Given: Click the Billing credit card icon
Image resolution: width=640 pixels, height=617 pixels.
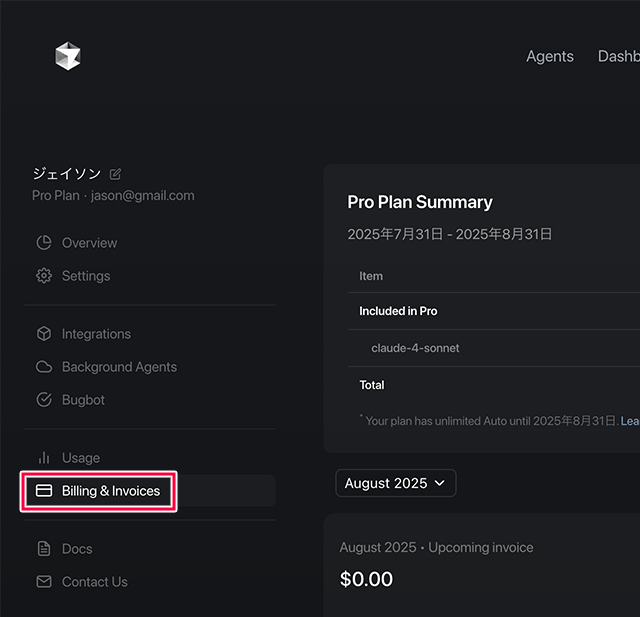Looking at the screenshot, I should pyautogui.click(x=44, y=491).
